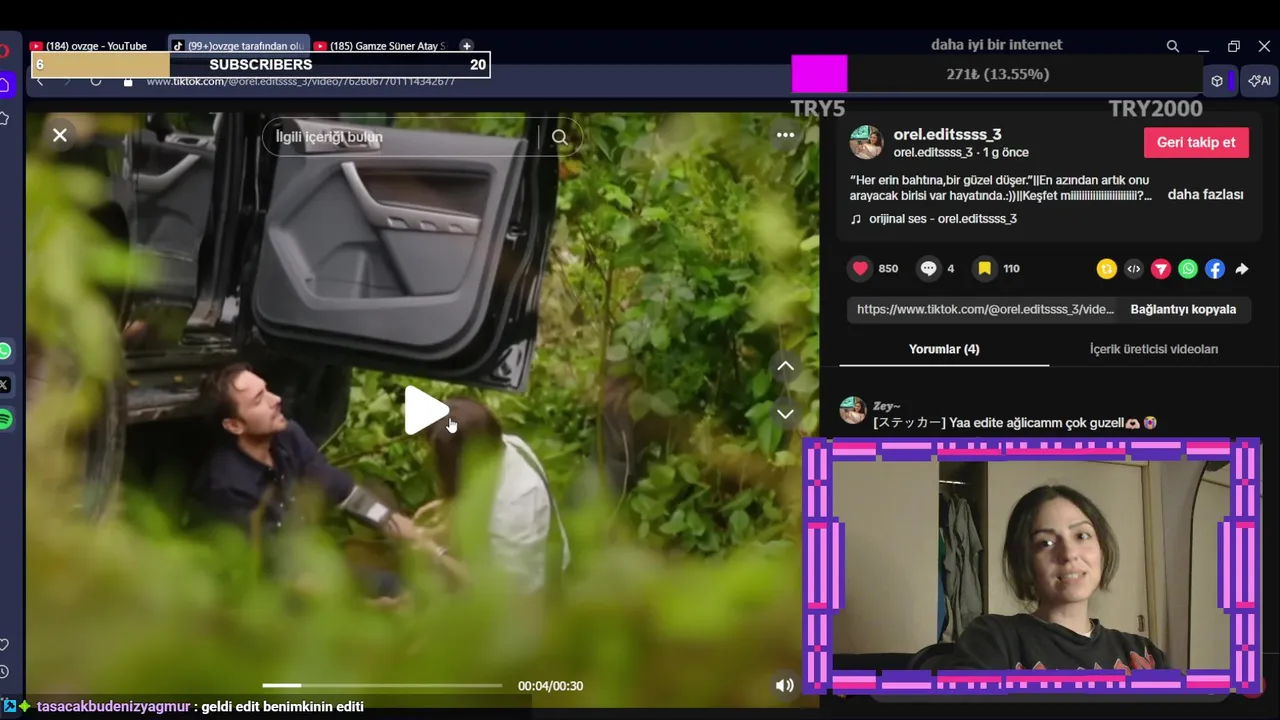This screenshot has width=1280, height=720.
Task: Open commenter Zey~ profile picture
Action: 853,410
